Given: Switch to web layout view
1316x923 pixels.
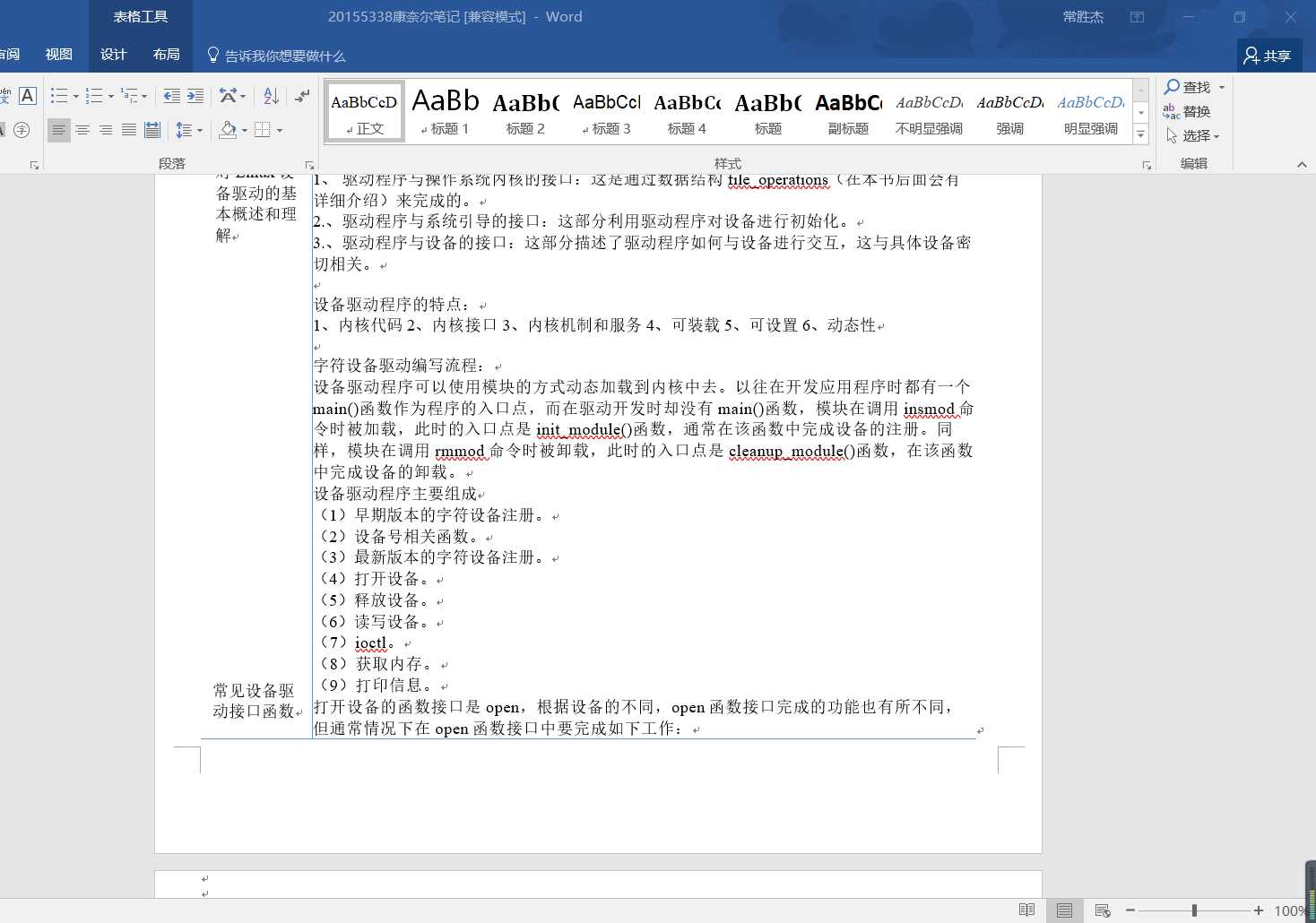Looking at the screenshot, I should [1103, 910].
